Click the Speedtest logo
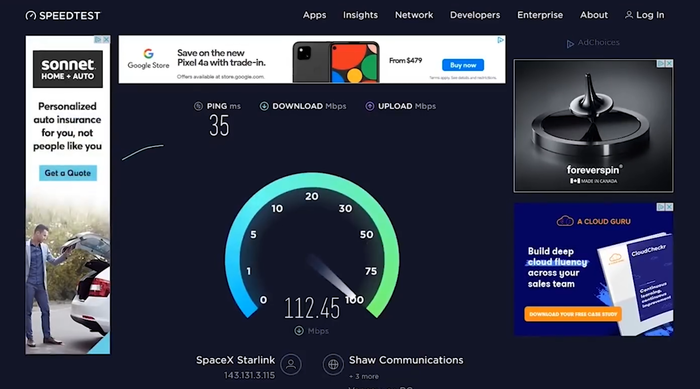 [x=63, y=16]
